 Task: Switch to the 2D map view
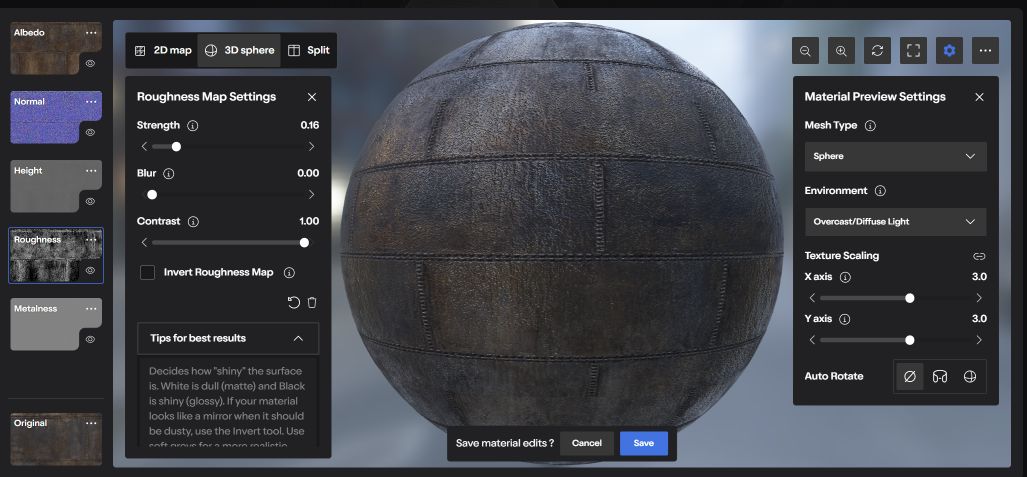(162, 50)
